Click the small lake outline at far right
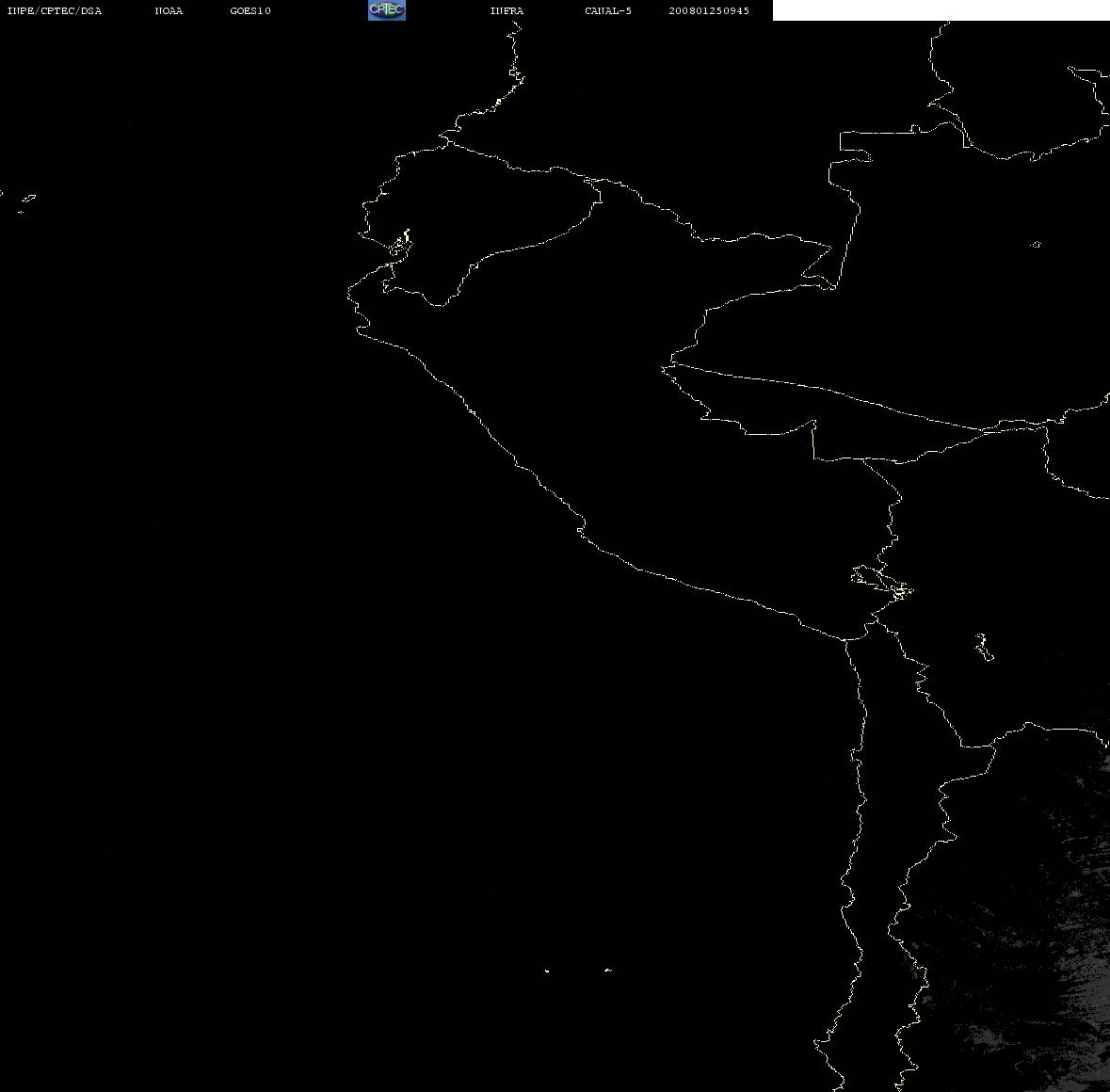 coord(1036,244)
